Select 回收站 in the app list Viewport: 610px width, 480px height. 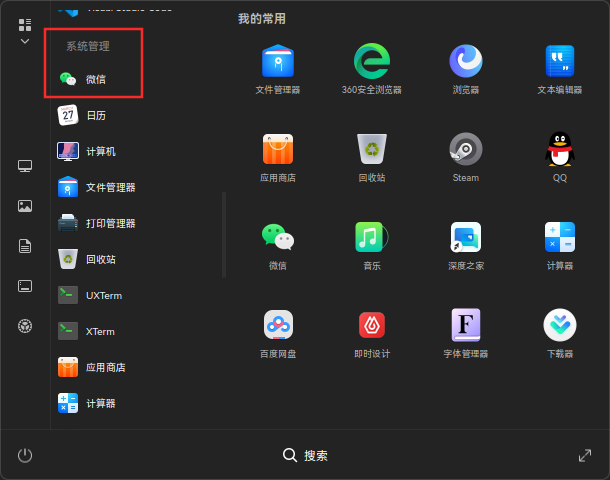pyautogui.click(x=86, y=259)
